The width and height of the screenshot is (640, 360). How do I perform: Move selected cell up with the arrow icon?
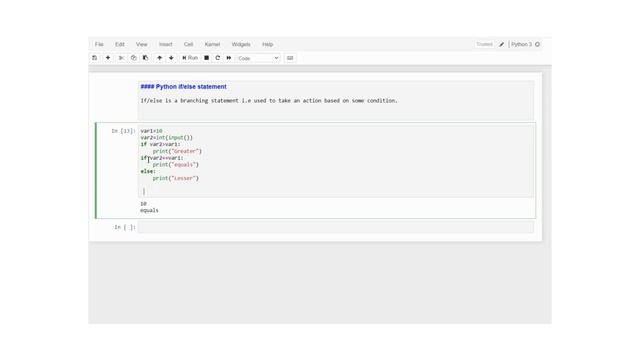pyautogui.click(x=160, y=58)
